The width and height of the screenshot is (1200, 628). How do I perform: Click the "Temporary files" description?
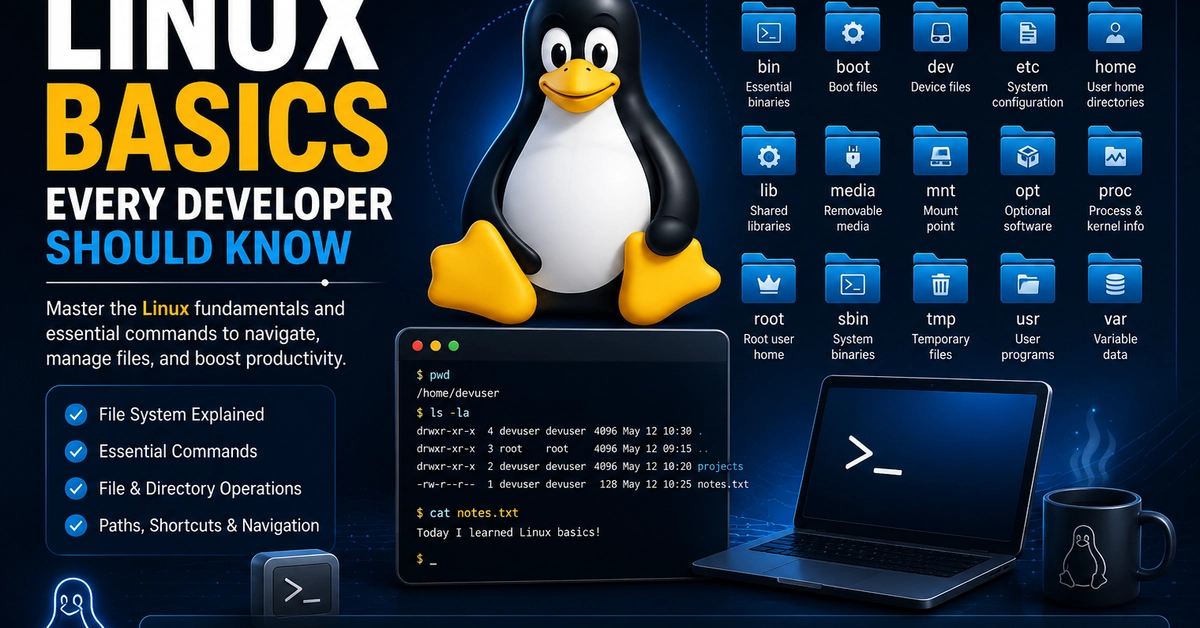point(940,347)
